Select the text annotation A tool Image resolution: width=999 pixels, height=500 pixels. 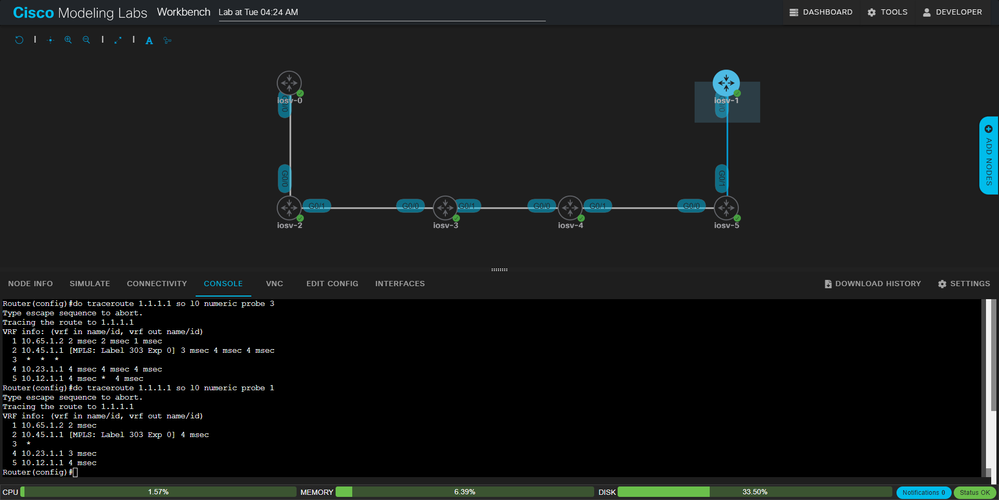[149, 41]
